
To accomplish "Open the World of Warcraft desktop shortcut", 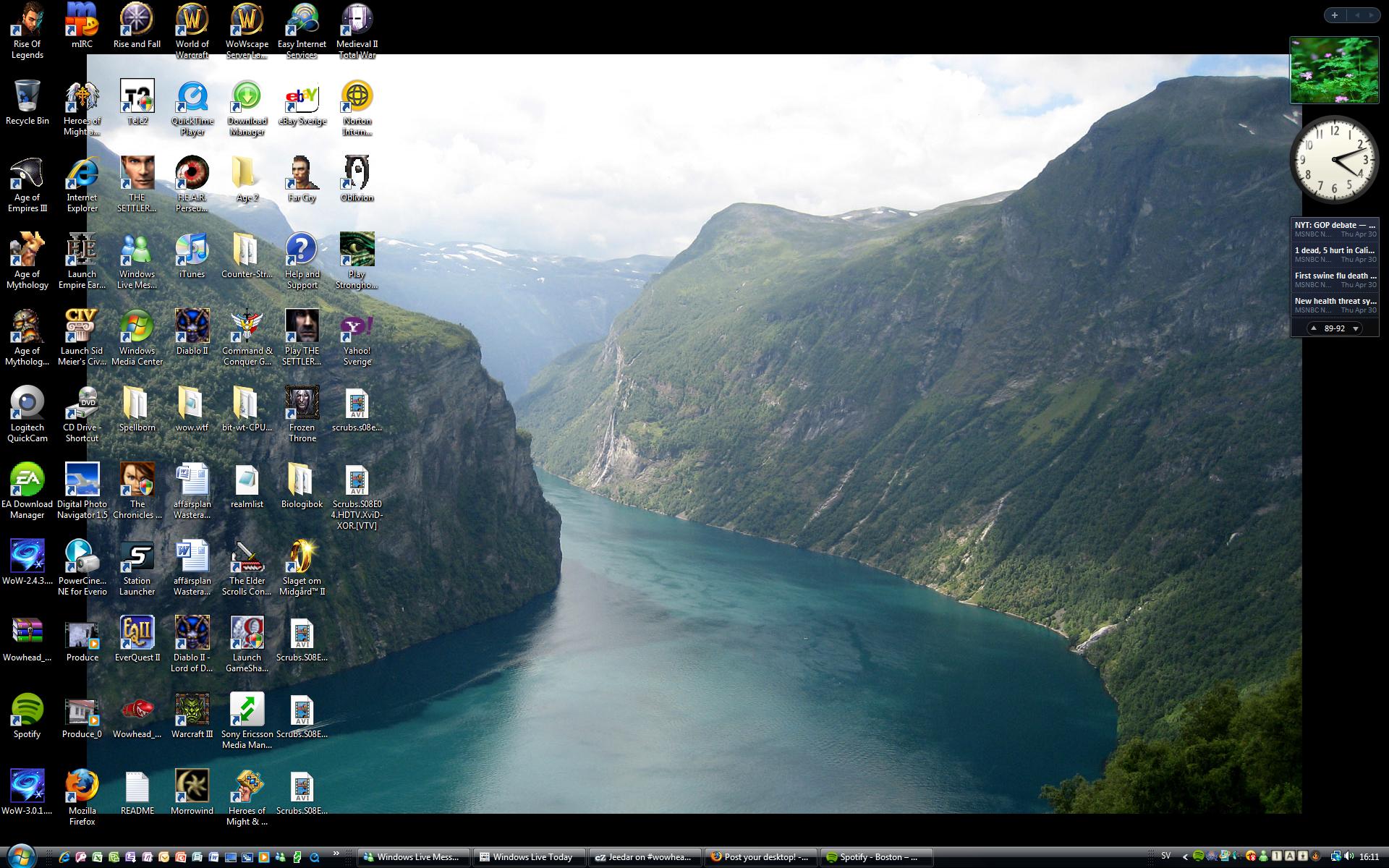I will [192, 22].
